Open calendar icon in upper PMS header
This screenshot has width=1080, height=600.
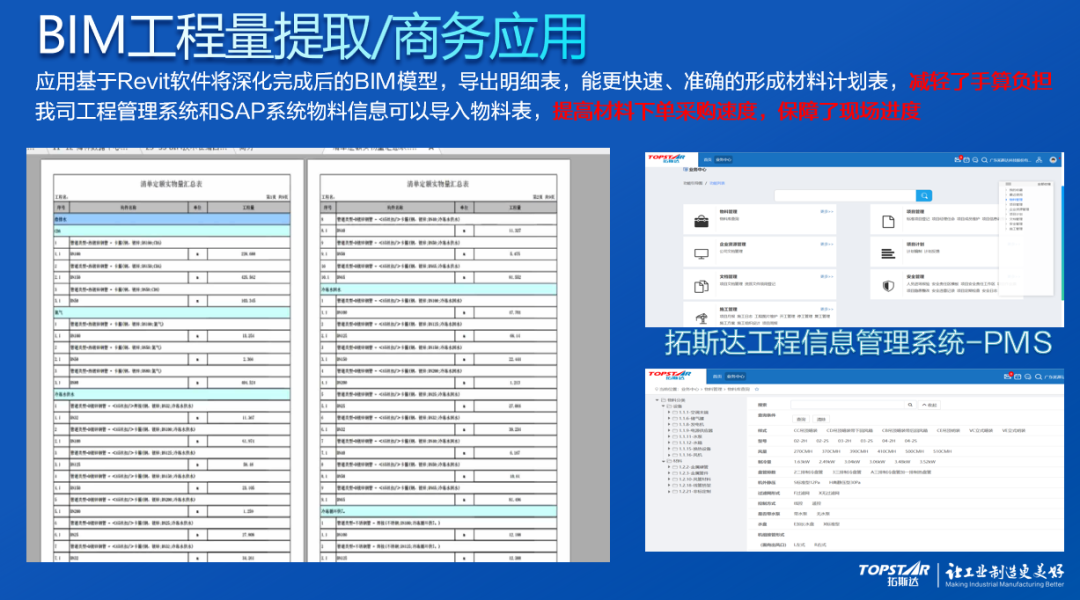click(x=966, y=160)
